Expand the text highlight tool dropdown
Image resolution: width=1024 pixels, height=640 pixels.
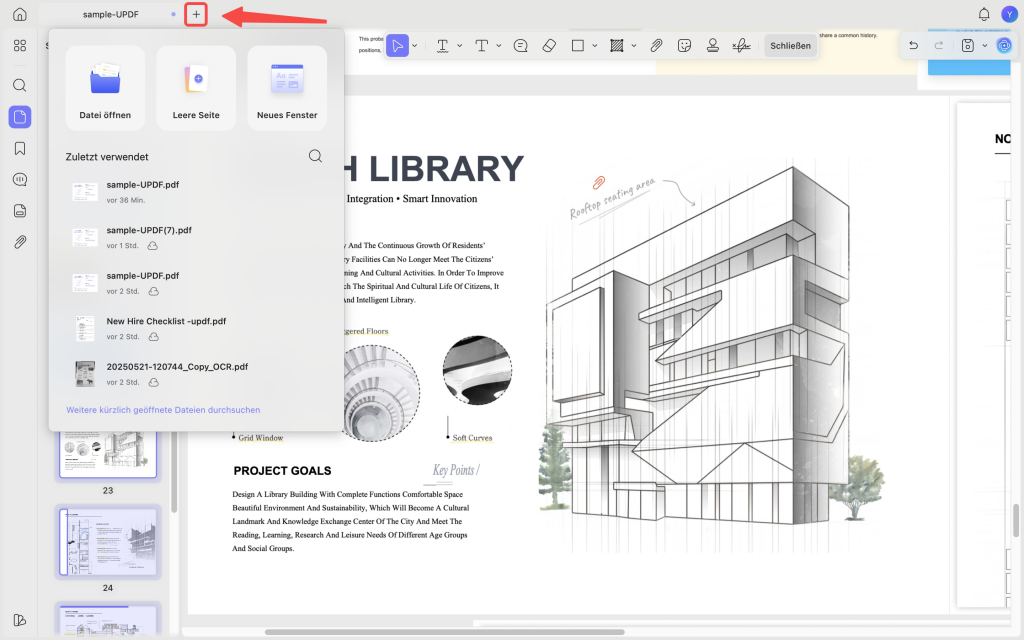(460, 46)
